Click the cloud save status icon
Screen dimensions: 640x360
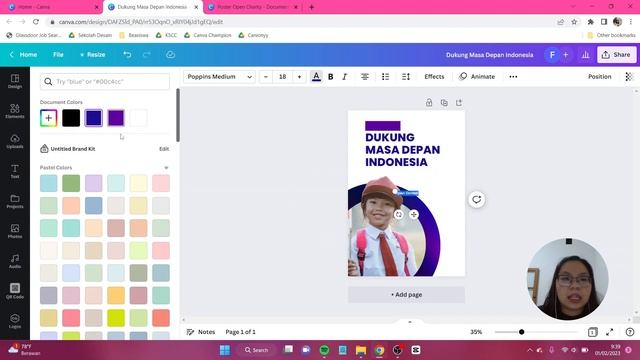coord(170,55)
